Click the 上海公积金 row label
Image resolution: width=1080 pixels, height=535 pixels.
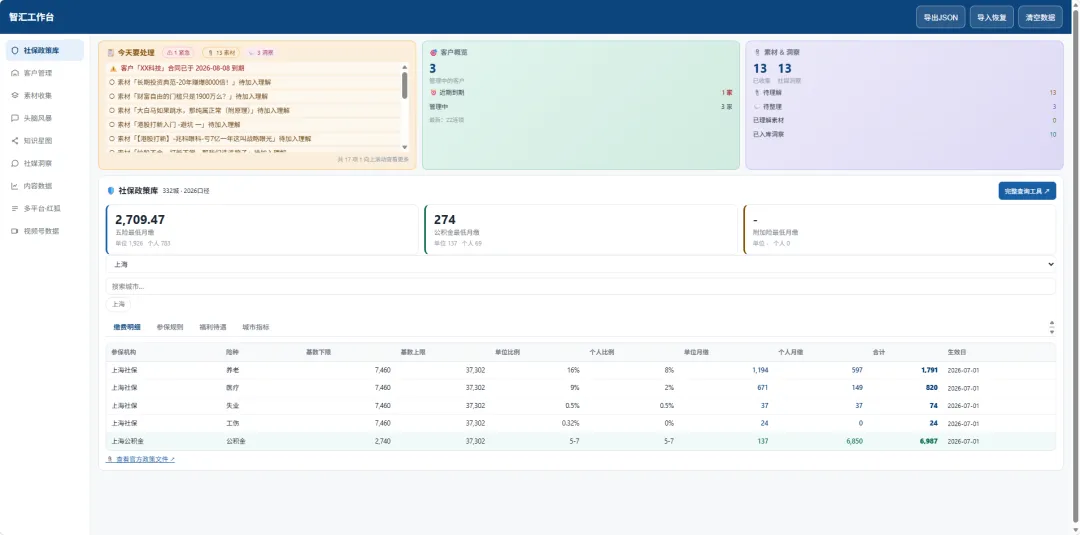point(127,441)
